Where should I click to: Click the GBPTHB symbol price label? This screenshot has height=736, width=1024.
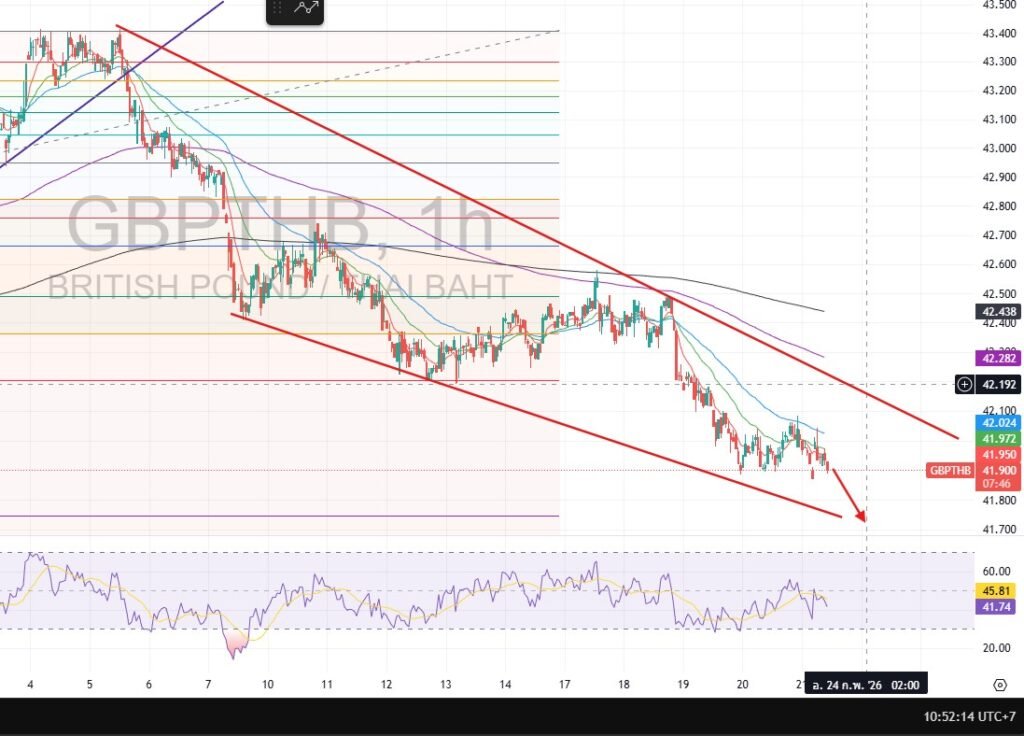(x=948, y=470)
